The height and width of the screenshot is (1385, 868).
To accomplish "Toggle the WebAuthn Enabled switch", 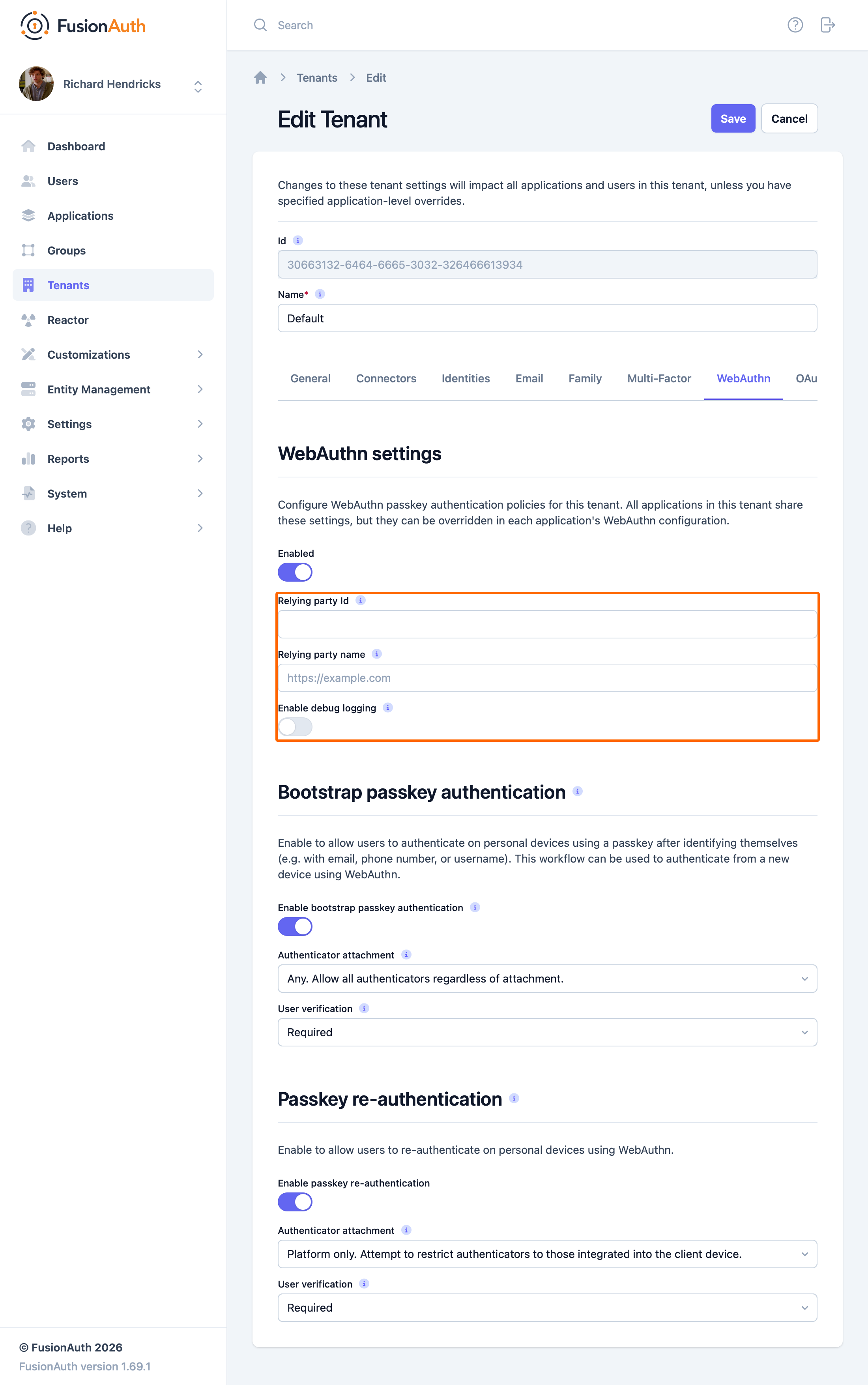I will [x=295, y=572].
